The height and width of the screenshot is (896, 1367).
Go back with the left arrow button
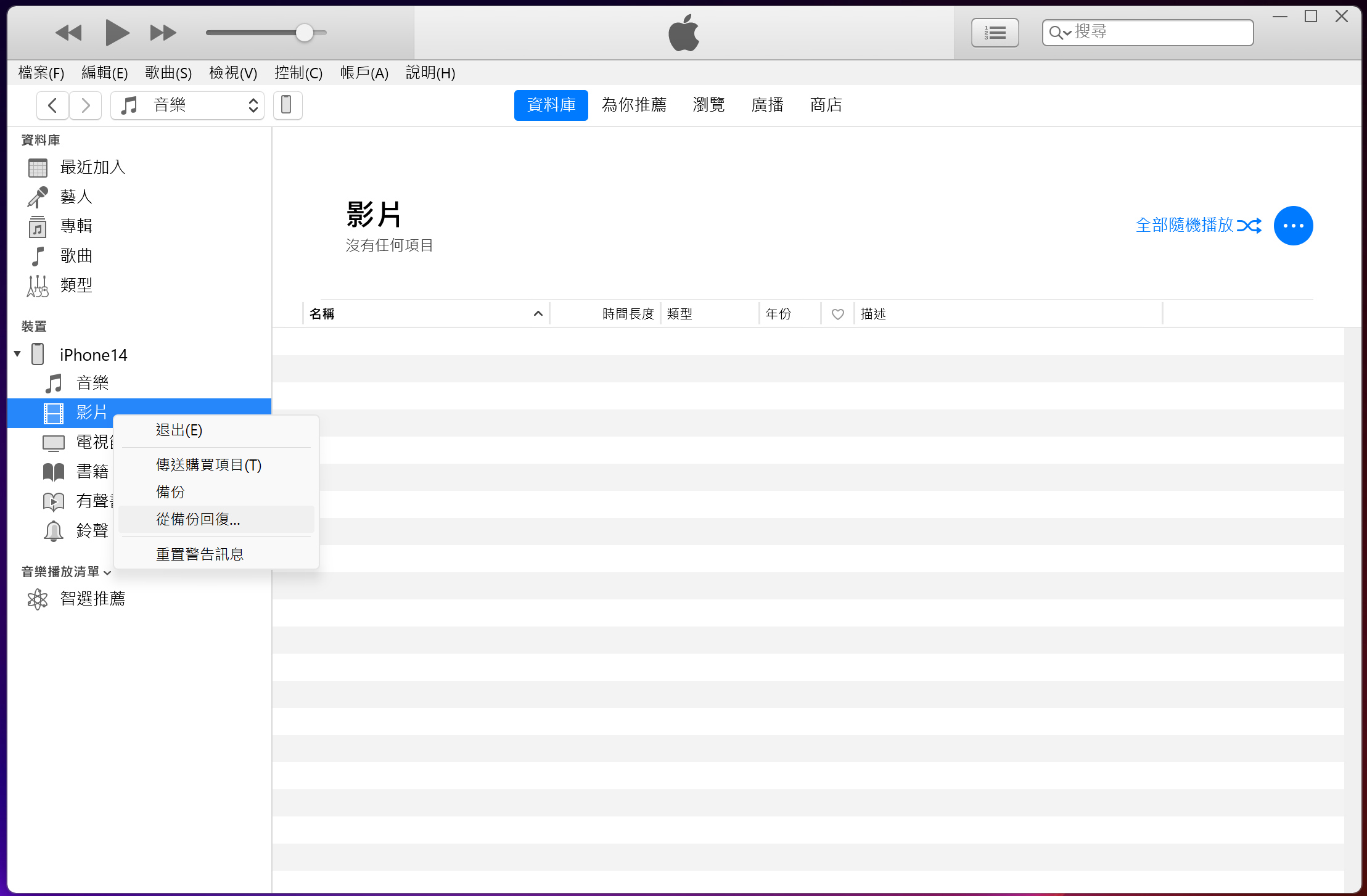pos(52,105)
